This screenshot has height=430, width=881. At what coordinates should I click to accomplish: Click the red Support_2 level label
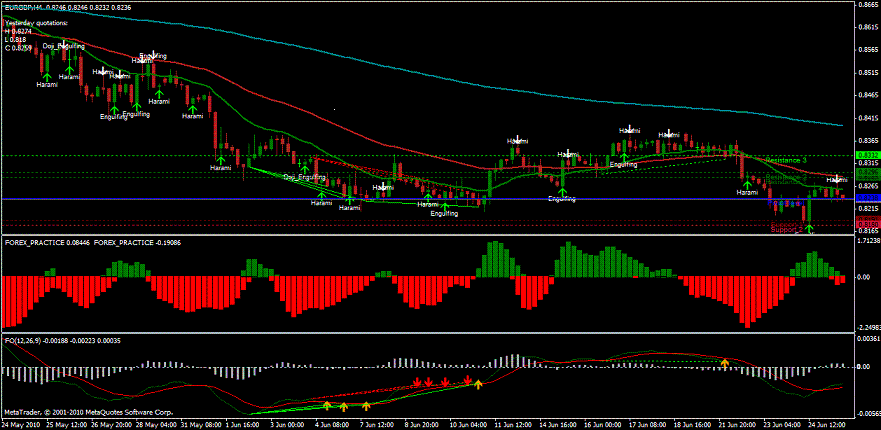(x=788, y=229)
